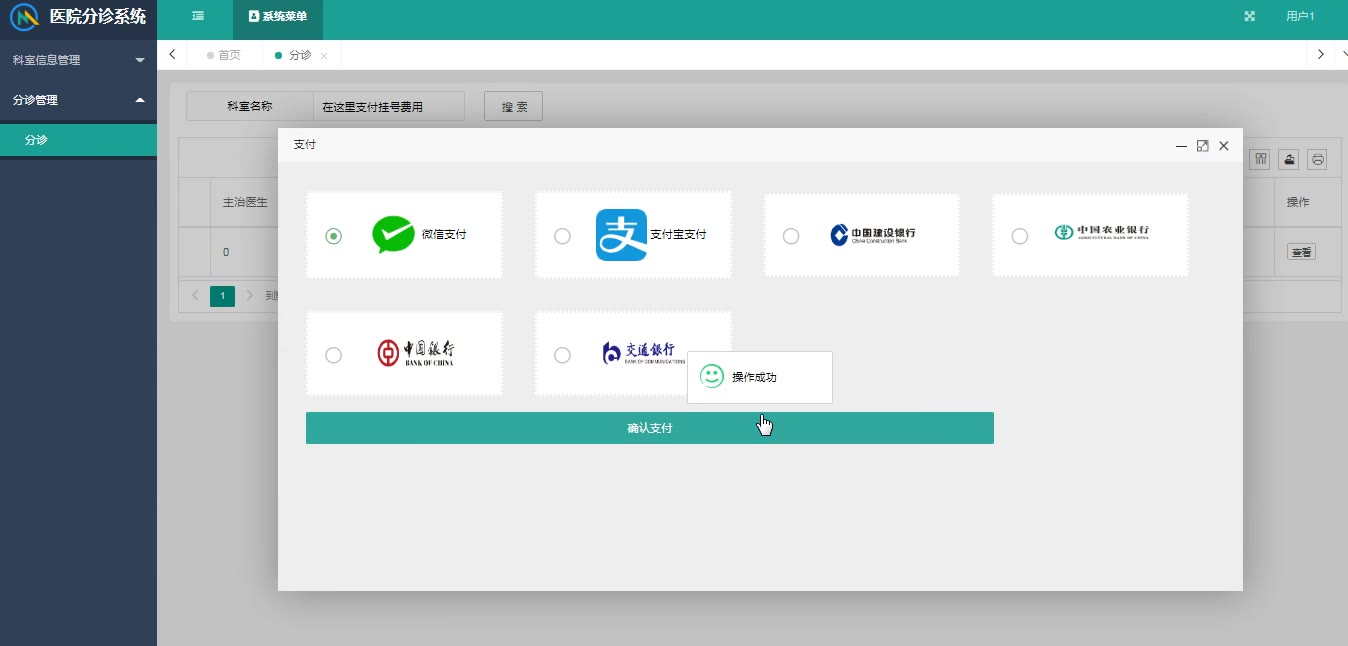Viewport: 1348px width, 646px height.
Task: Click the 操作 column header
Action: (1298, 202)
